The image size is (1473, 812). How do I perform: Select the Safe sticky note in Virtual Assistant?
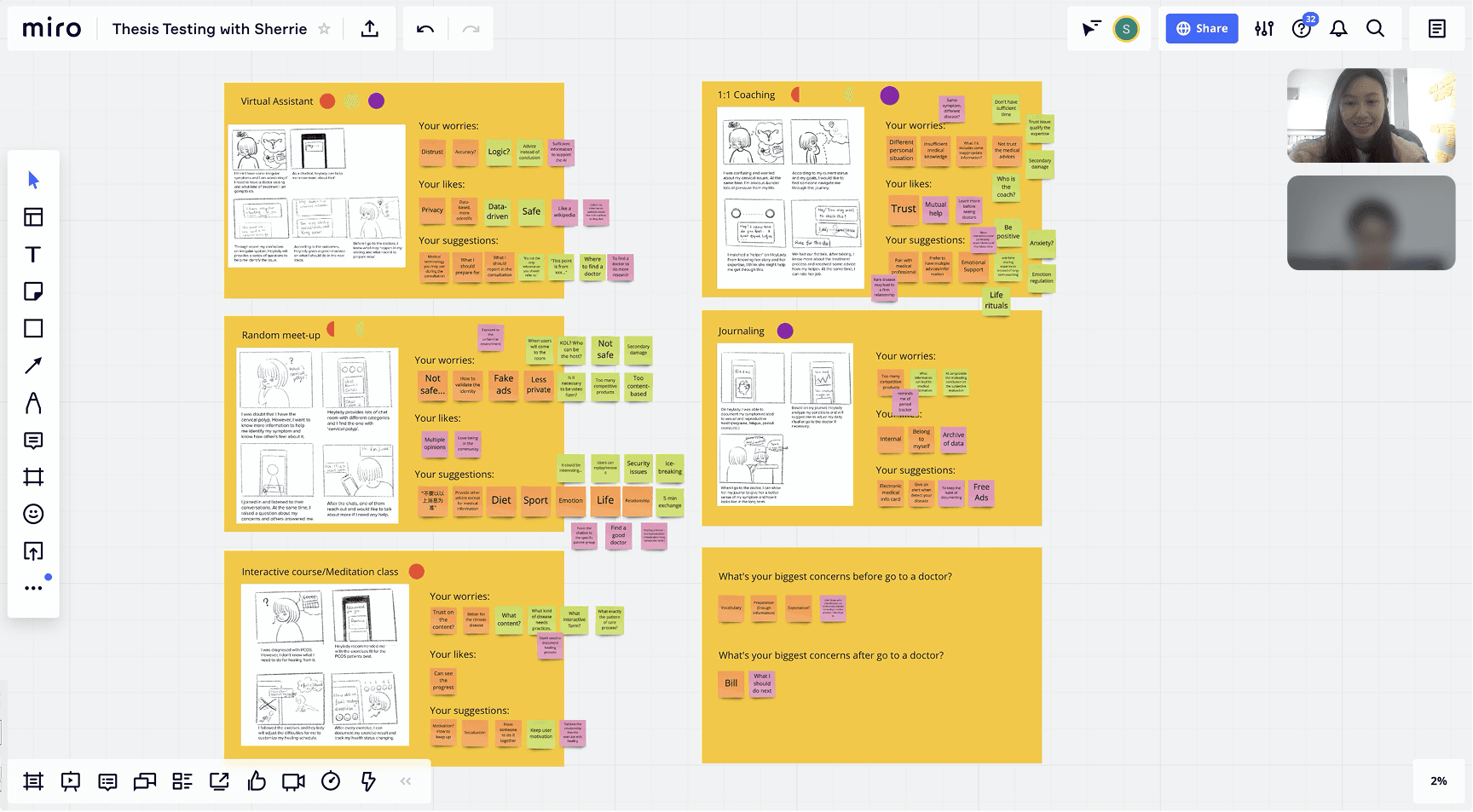[x=531, y=211]
